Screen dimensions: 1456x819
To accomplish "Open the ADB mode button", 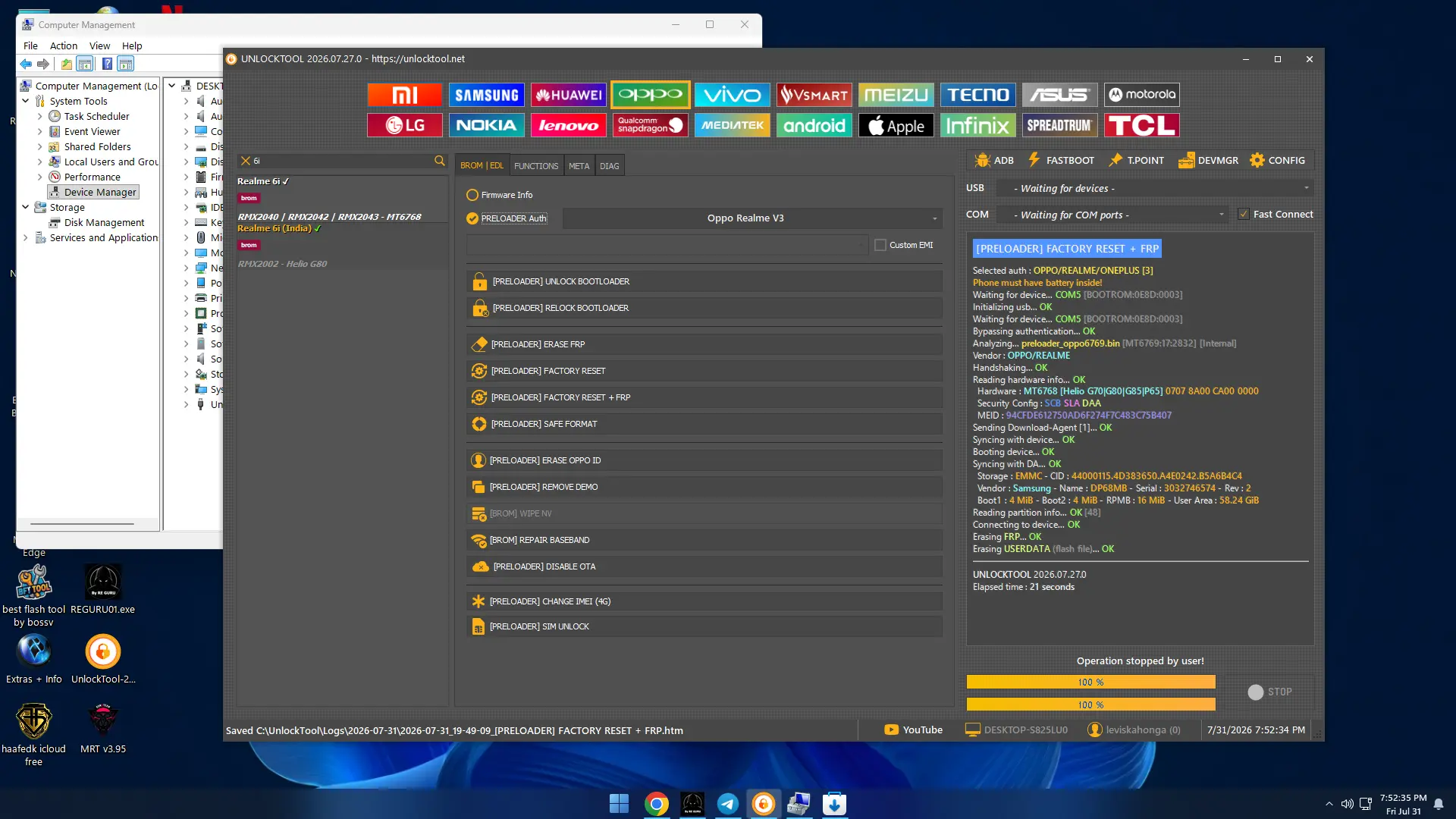I will [994, 160].
